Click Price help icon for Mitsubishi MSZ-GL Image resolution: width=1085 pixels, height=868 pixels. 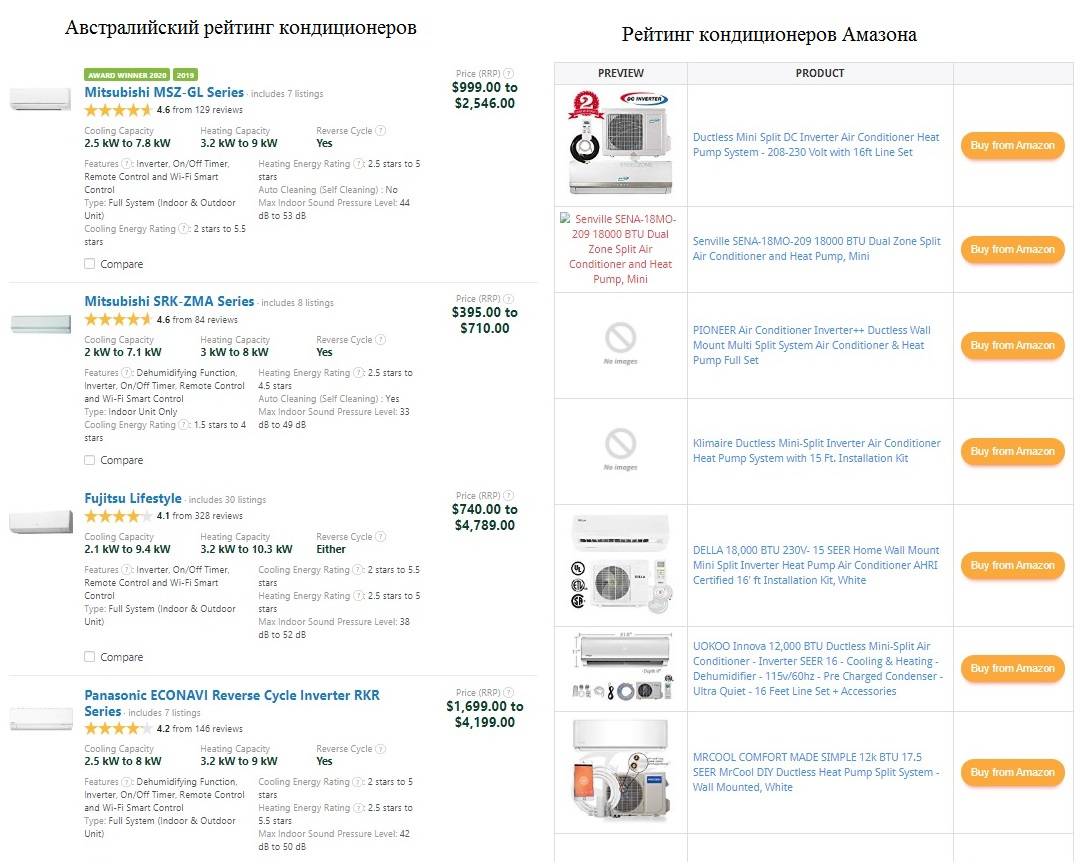tap(509, 73)
